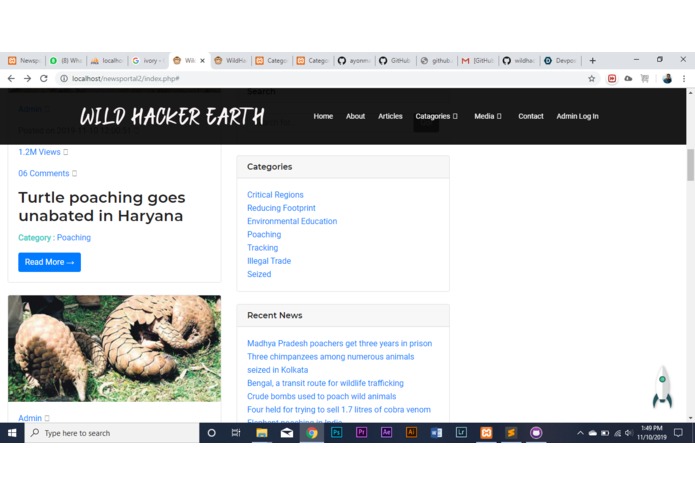Viewport: 695px width, 494px height.
Task: Close the active Wild Hacker Earth tab
Action: pos(203,61)
